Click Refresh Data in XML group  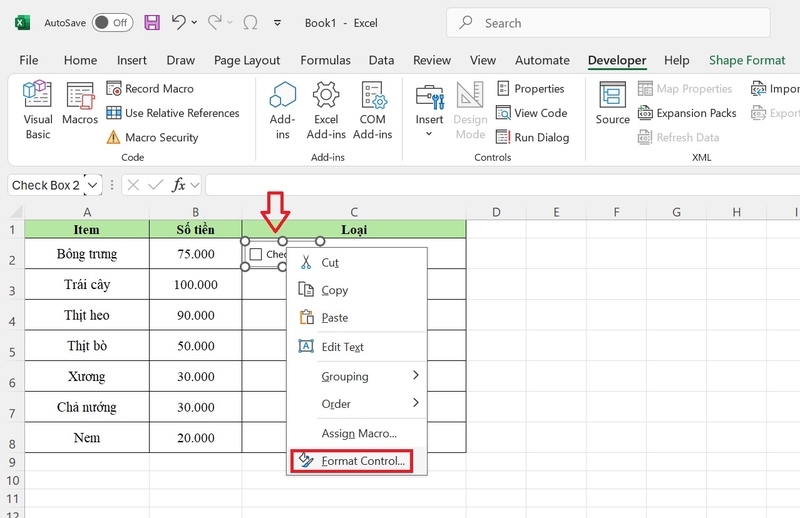679,137
